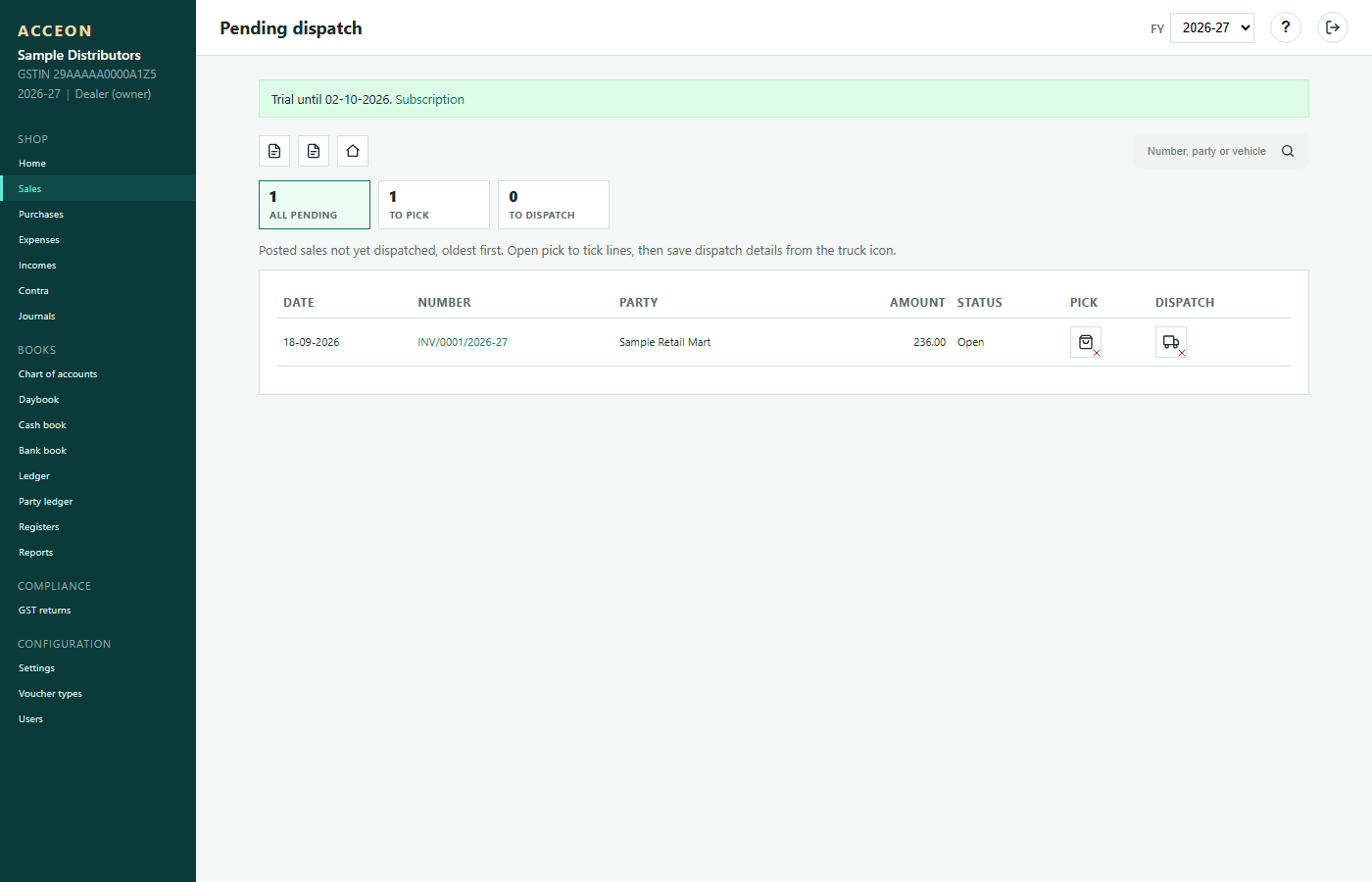
Task: Open the Ledger page in the sidebar
Action: [98, 476]
